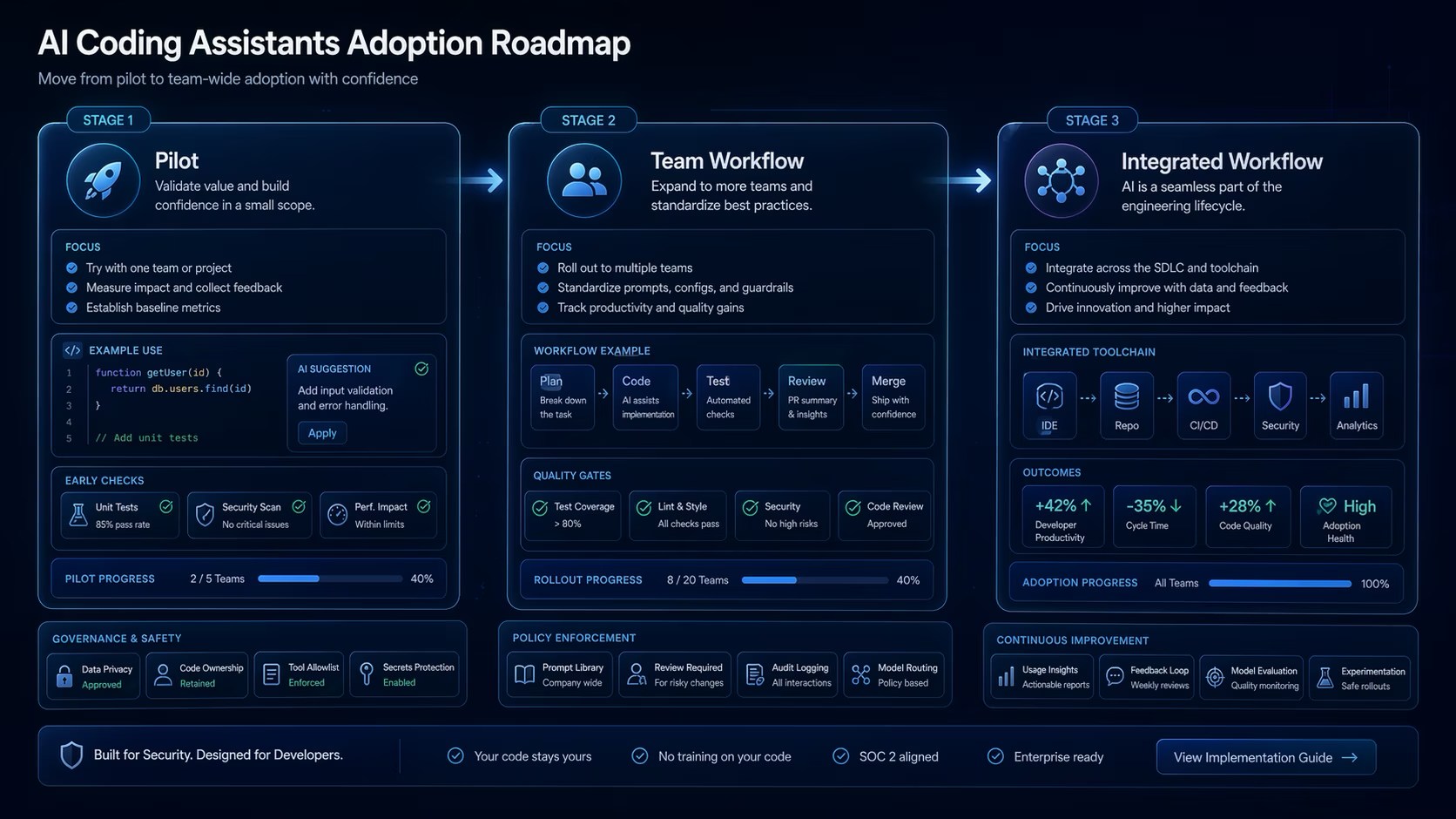
Task: Toggle the Lint & Style check circle
Action: click(644, 508)
